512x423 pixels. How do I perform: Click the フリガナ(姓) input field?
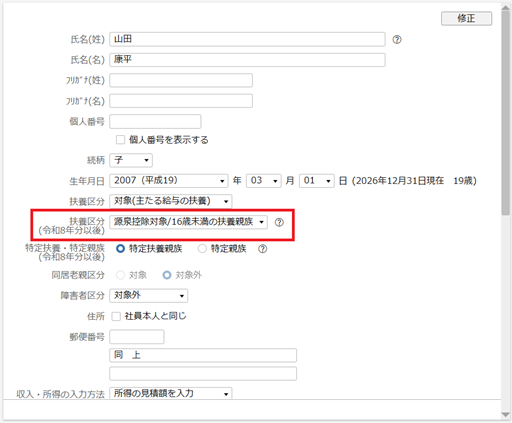181,80
